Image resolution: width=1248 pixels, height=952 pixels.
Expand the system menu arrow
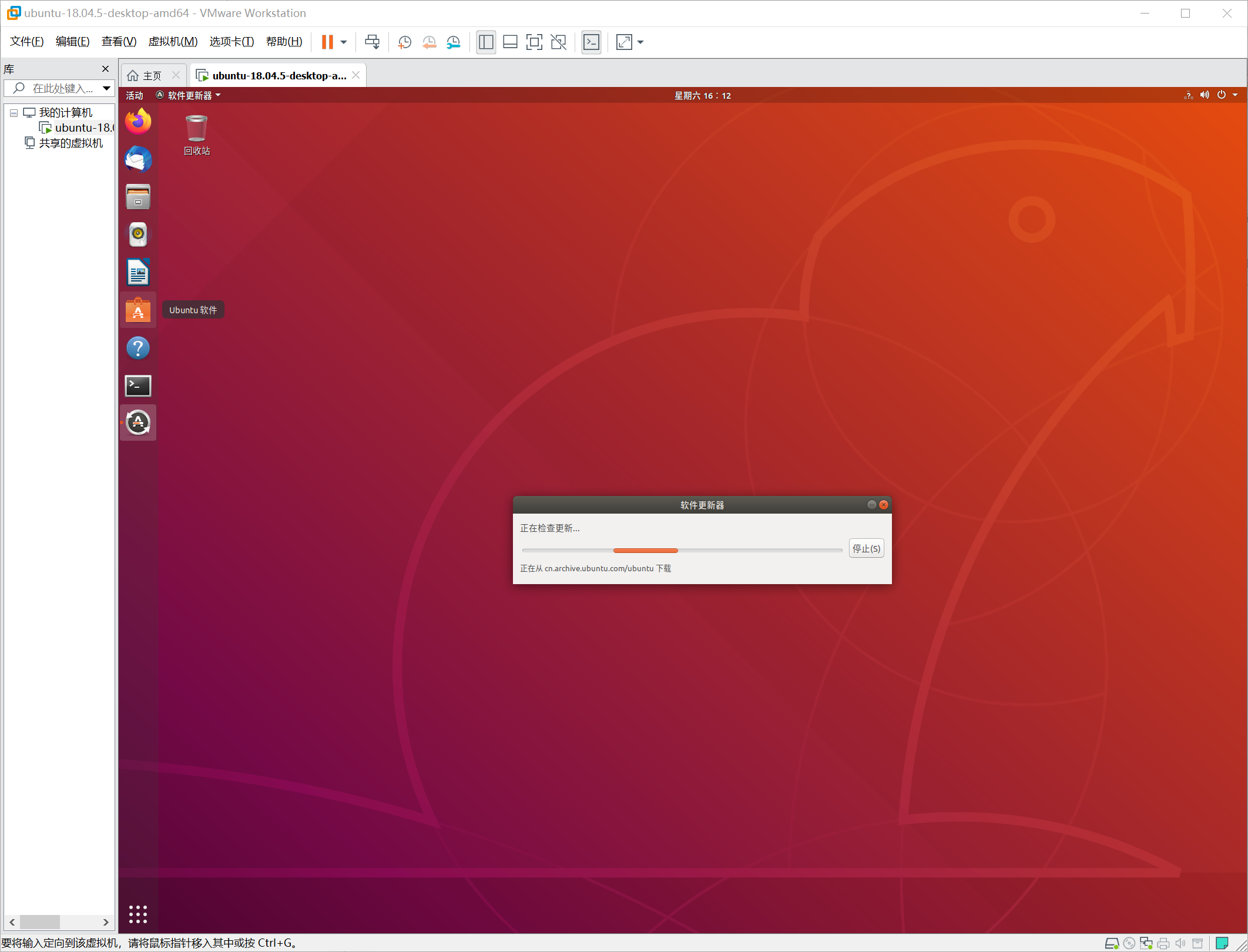tap(1235, 95)
